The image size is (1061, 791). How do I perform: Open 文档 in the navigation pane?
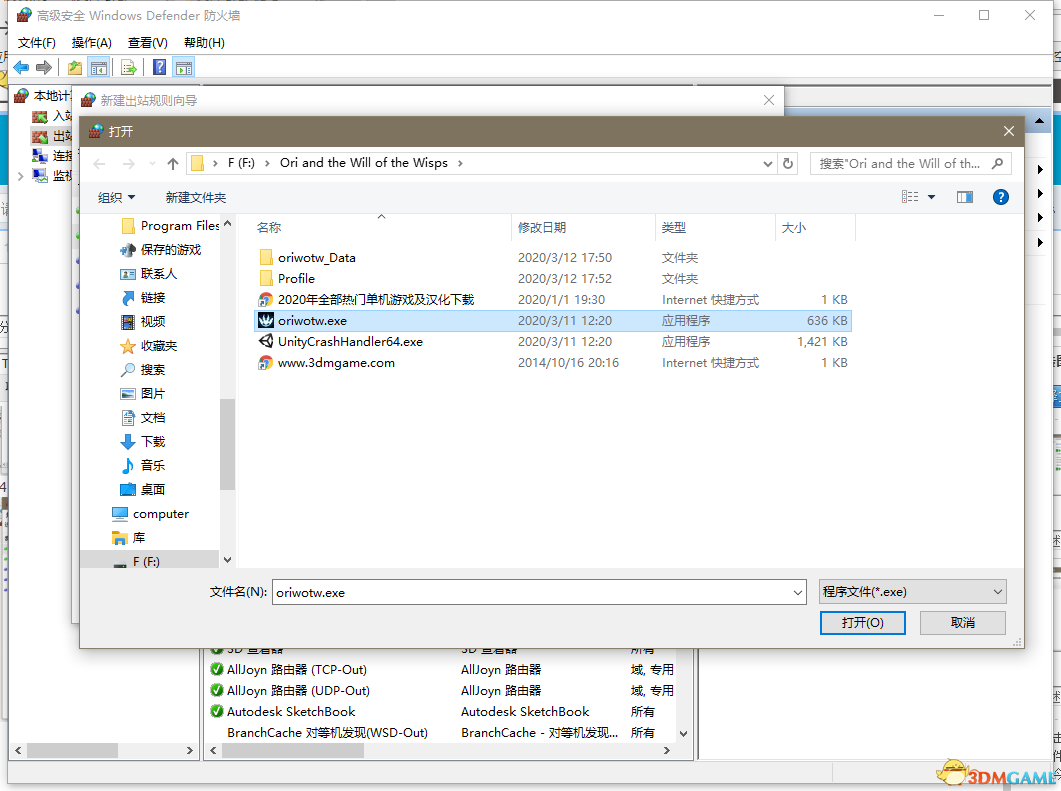pos(142,417)
